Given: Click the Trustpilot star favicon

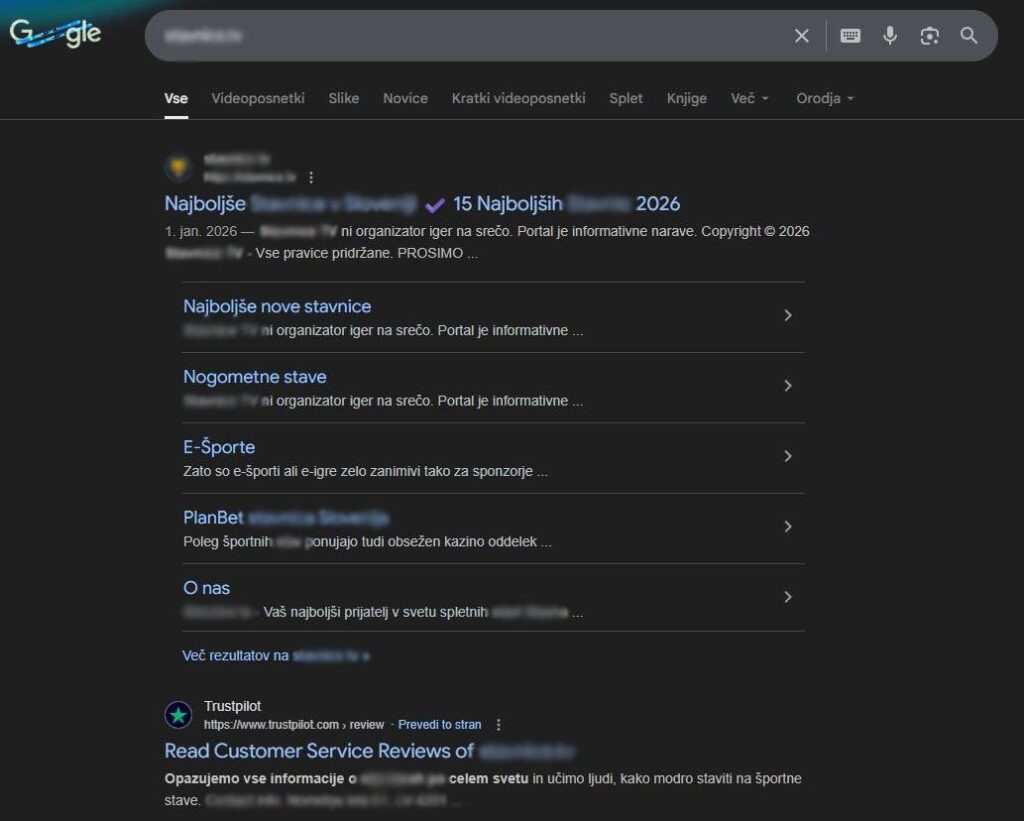Looking at the screenshot, I should [178, 715].
